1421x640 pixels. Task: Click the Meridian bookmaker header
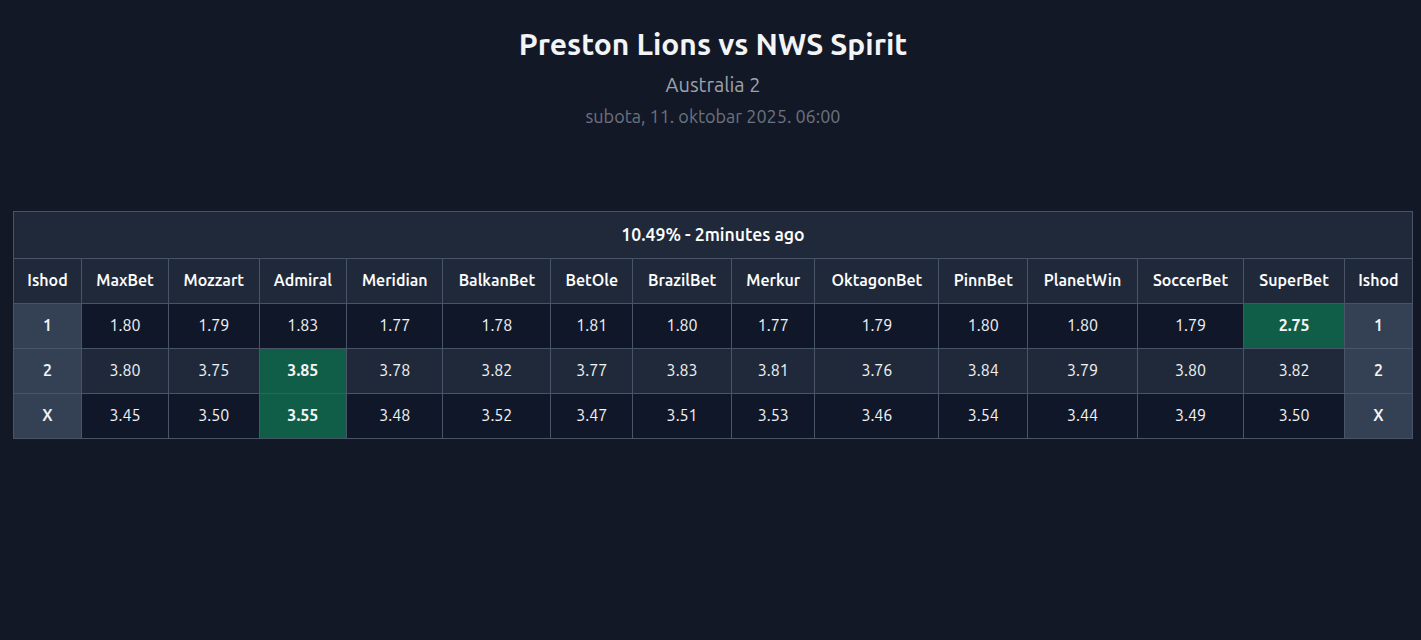tap(394, 280)
